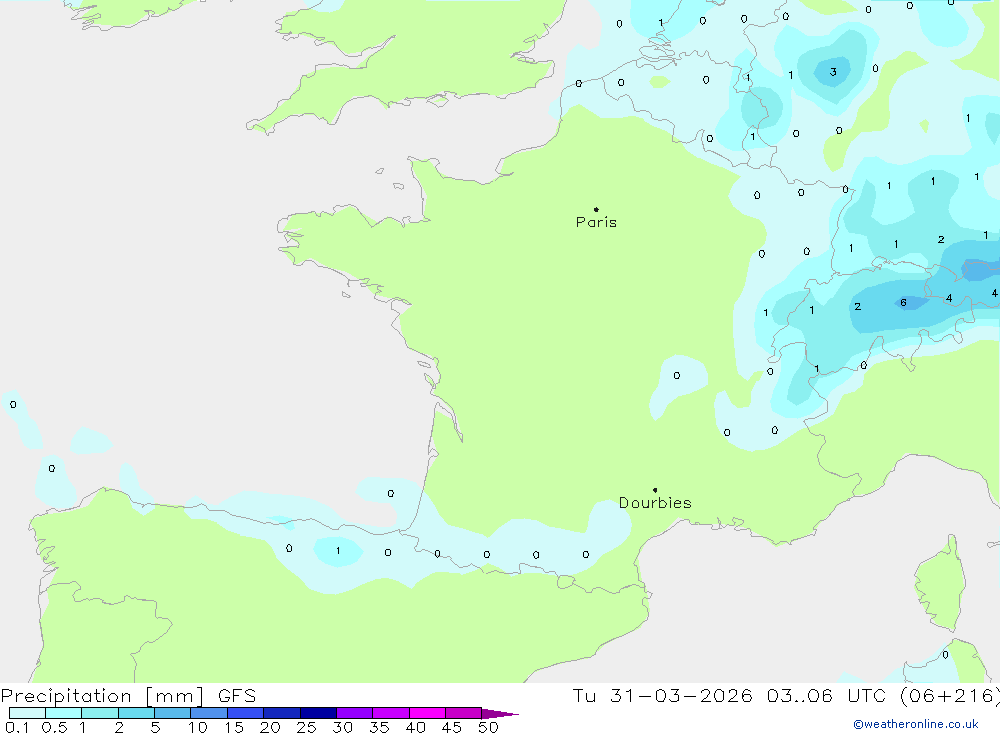Select the 20–25 mm dark blue swatch
Screen dimensions: 1000x733
coord(282,713)
